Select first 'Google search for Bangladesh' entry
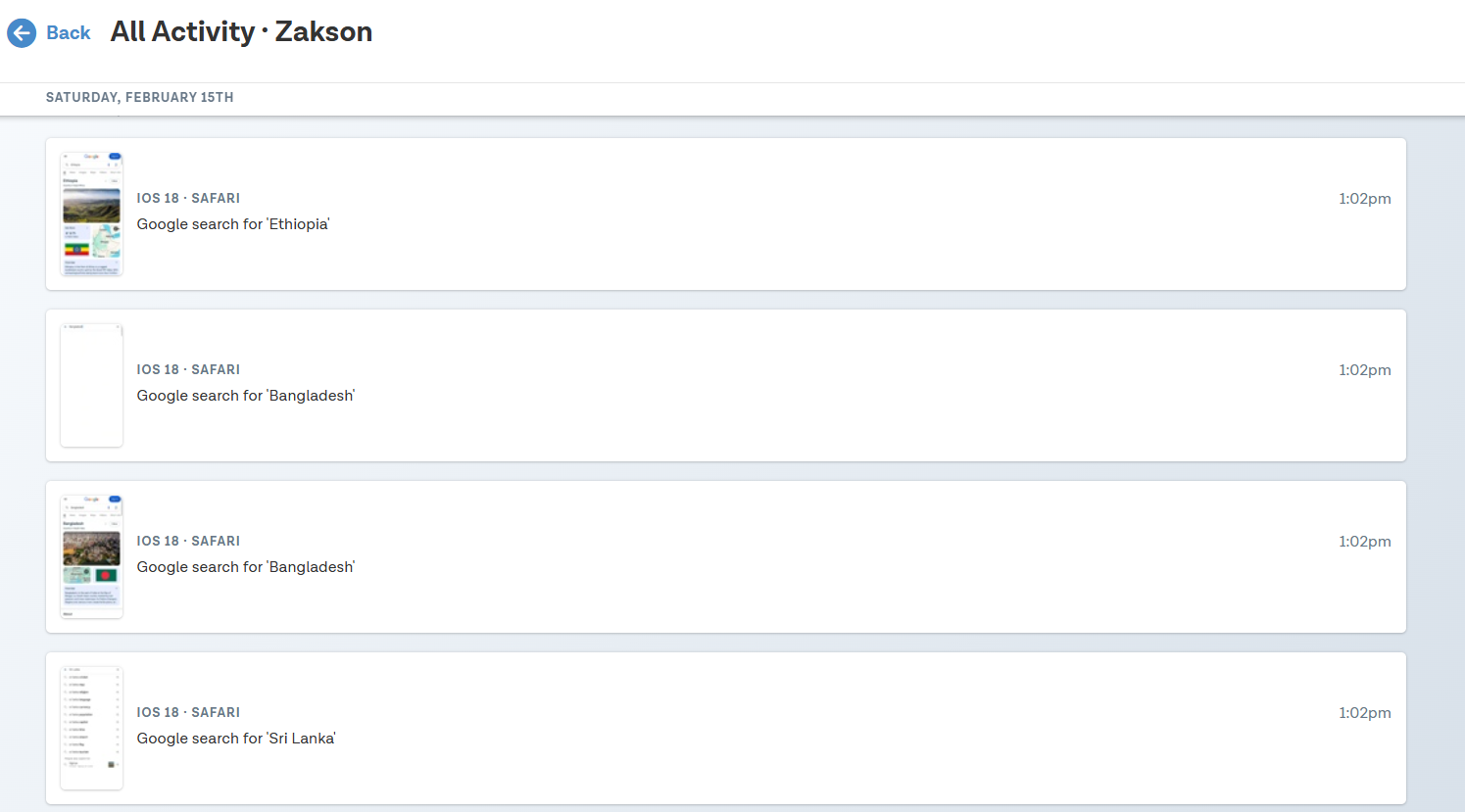This screenshot has width=1465, height=812. (x=246, y=396)
